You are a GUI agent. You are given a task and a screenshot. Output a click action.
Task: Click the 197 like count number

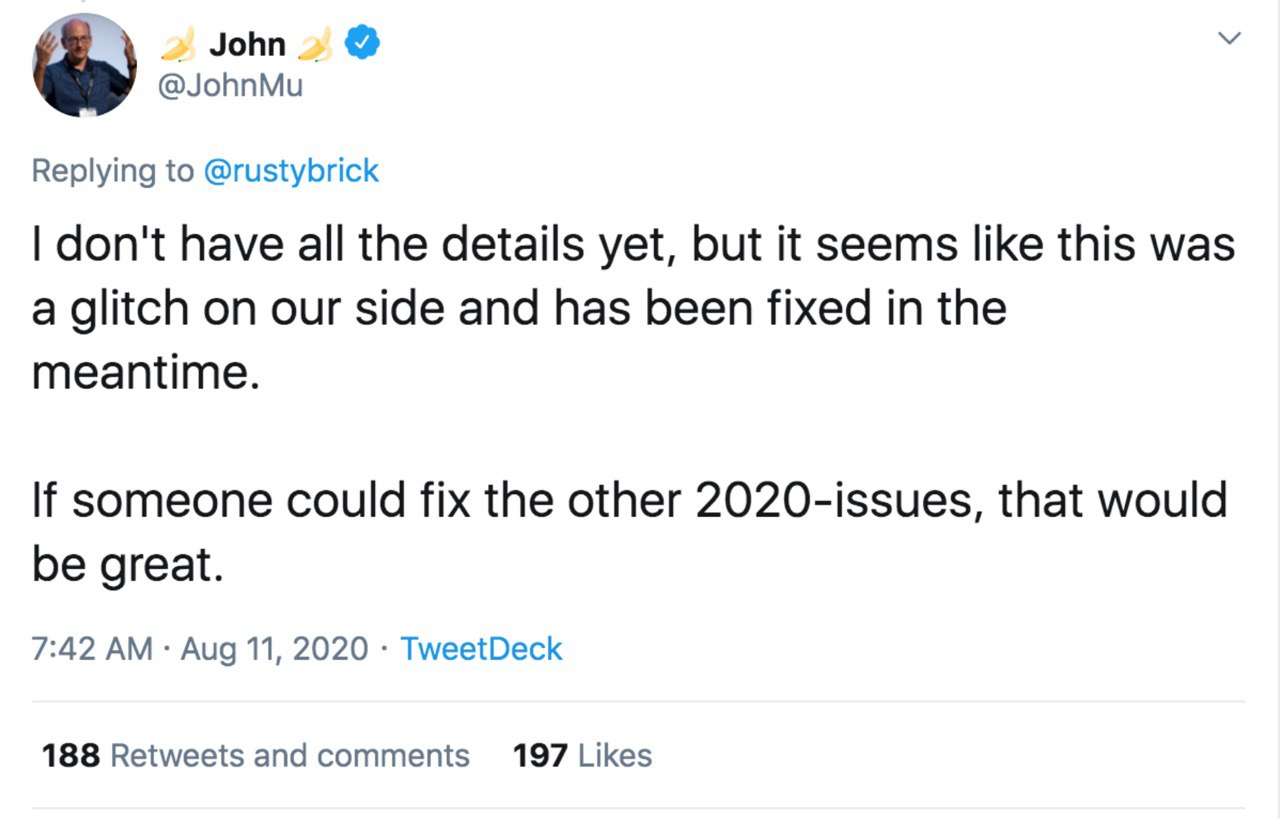pos(540,755)
